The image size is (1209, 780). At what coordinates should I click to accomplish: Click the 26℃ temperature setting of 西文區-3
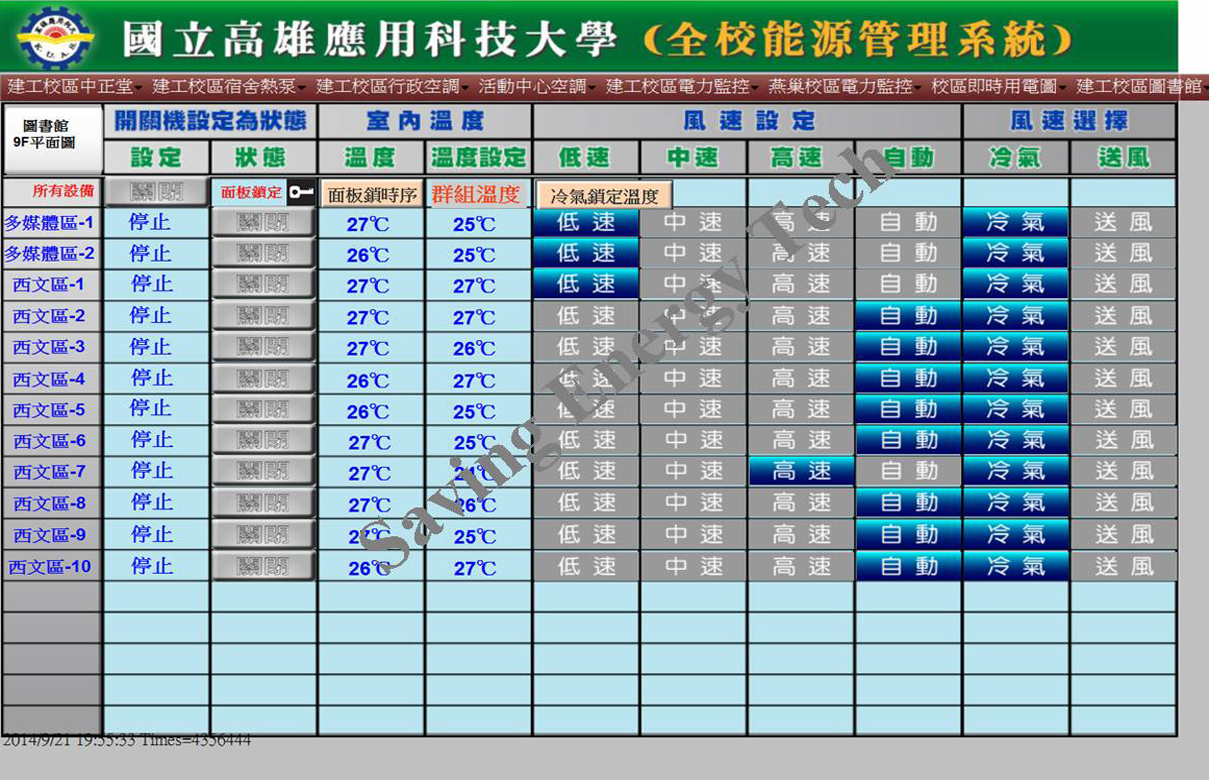click(x=474, y=349)
